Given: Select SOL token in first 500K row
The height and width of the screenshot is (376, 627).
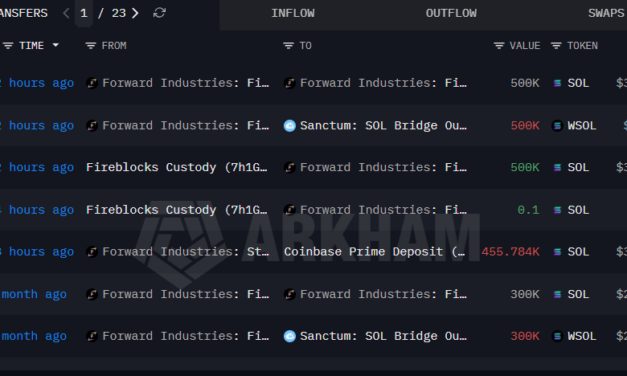Looking at the screenshot, I should pos(578,83).
